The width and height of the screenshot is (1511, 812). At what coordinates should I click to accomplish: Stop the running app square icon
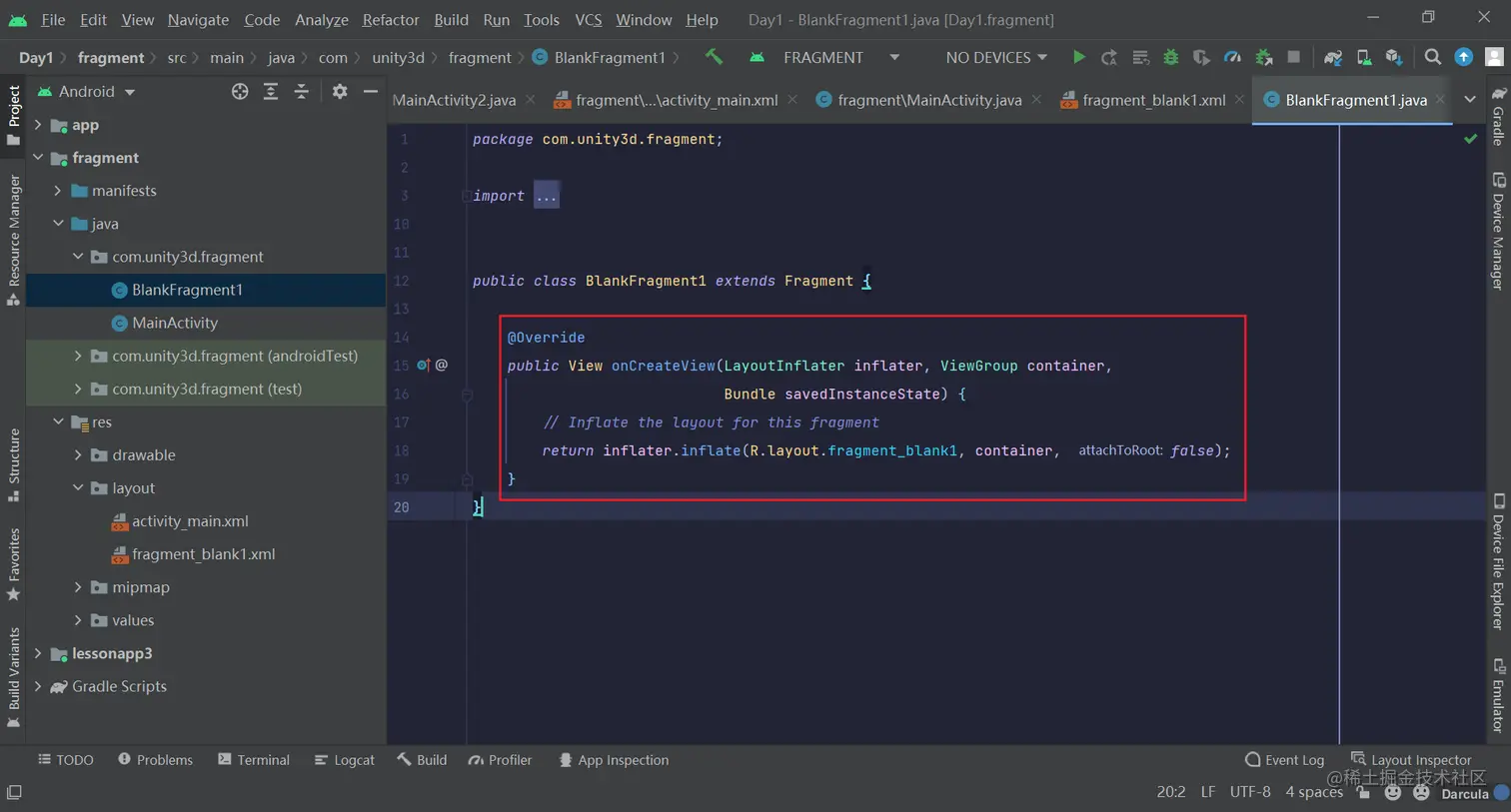point(1294,57)
